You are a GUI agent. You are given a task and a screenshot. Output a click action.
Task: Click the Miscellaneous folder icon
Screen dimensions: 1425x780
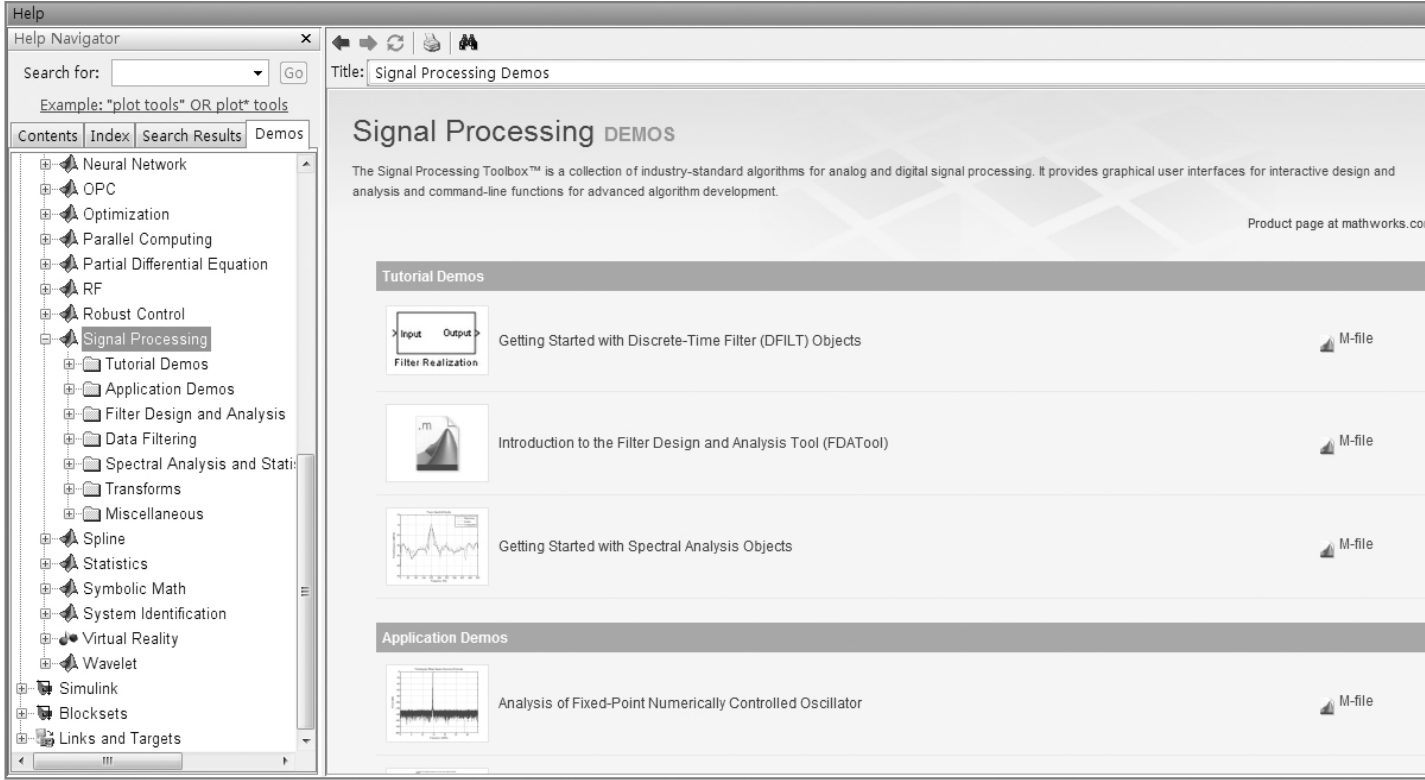92,514
